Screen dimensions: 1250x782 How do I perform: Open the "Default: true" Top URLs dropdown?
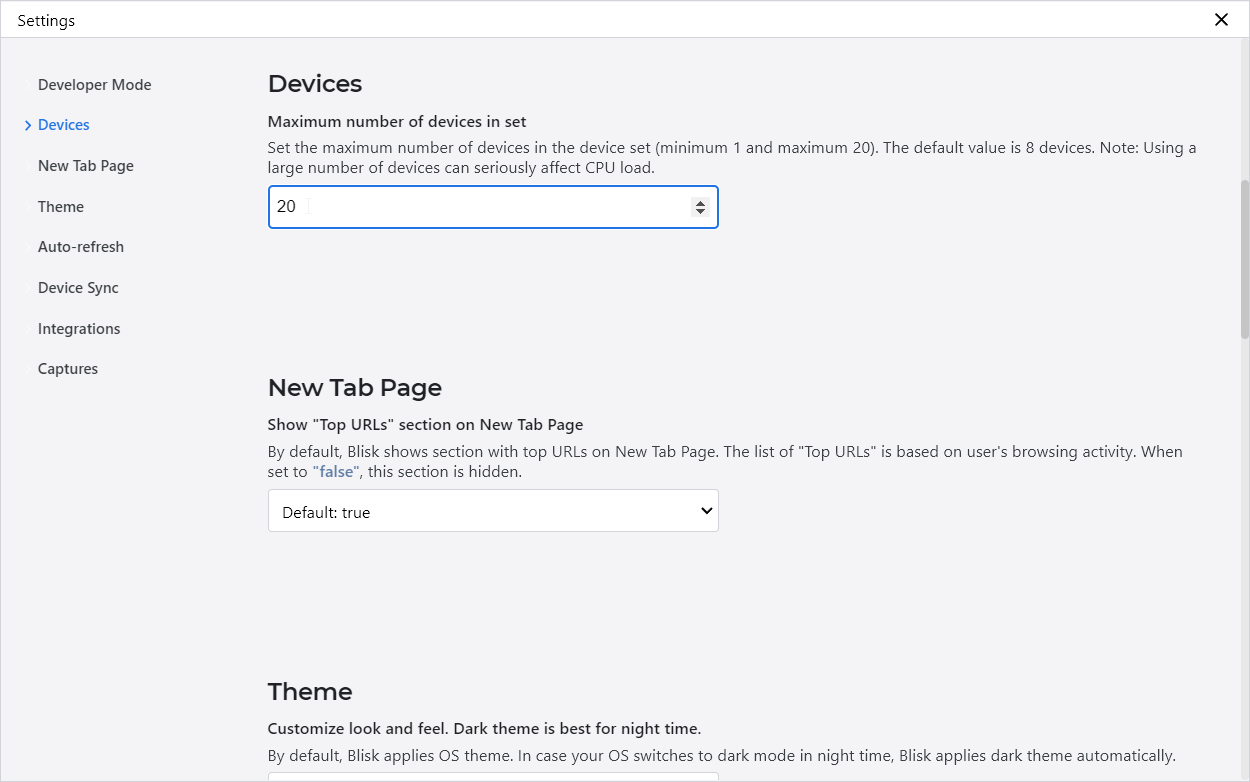[493, 510]
